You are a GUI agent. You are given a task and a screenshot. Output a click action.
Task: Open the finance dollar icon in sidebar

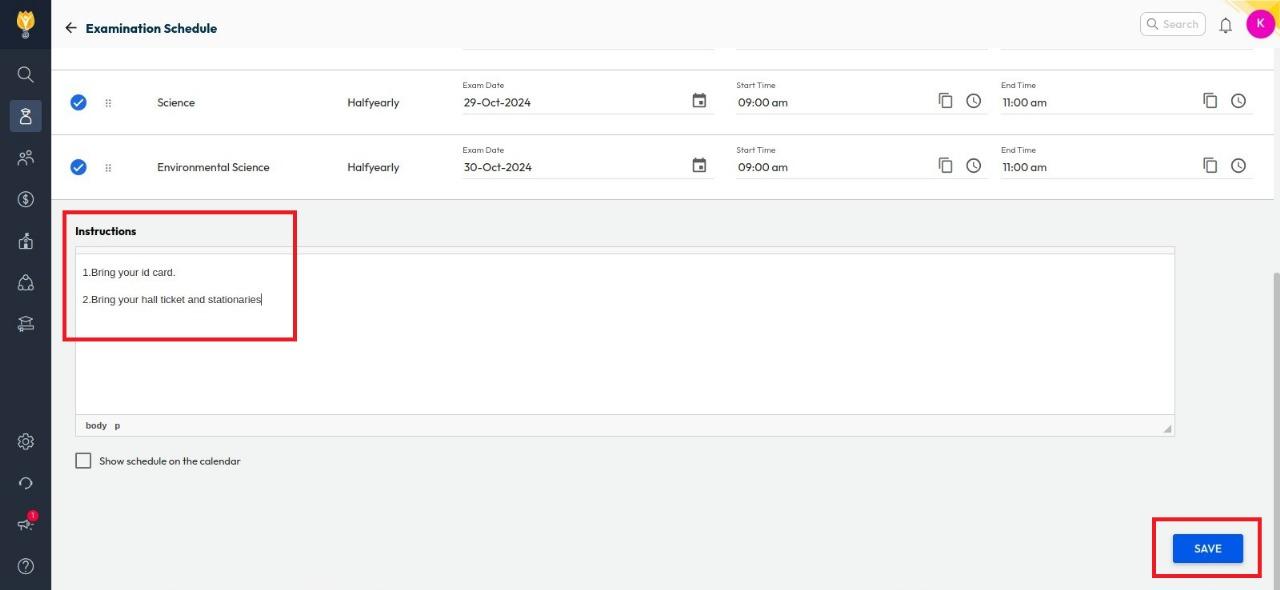point(26,199)
